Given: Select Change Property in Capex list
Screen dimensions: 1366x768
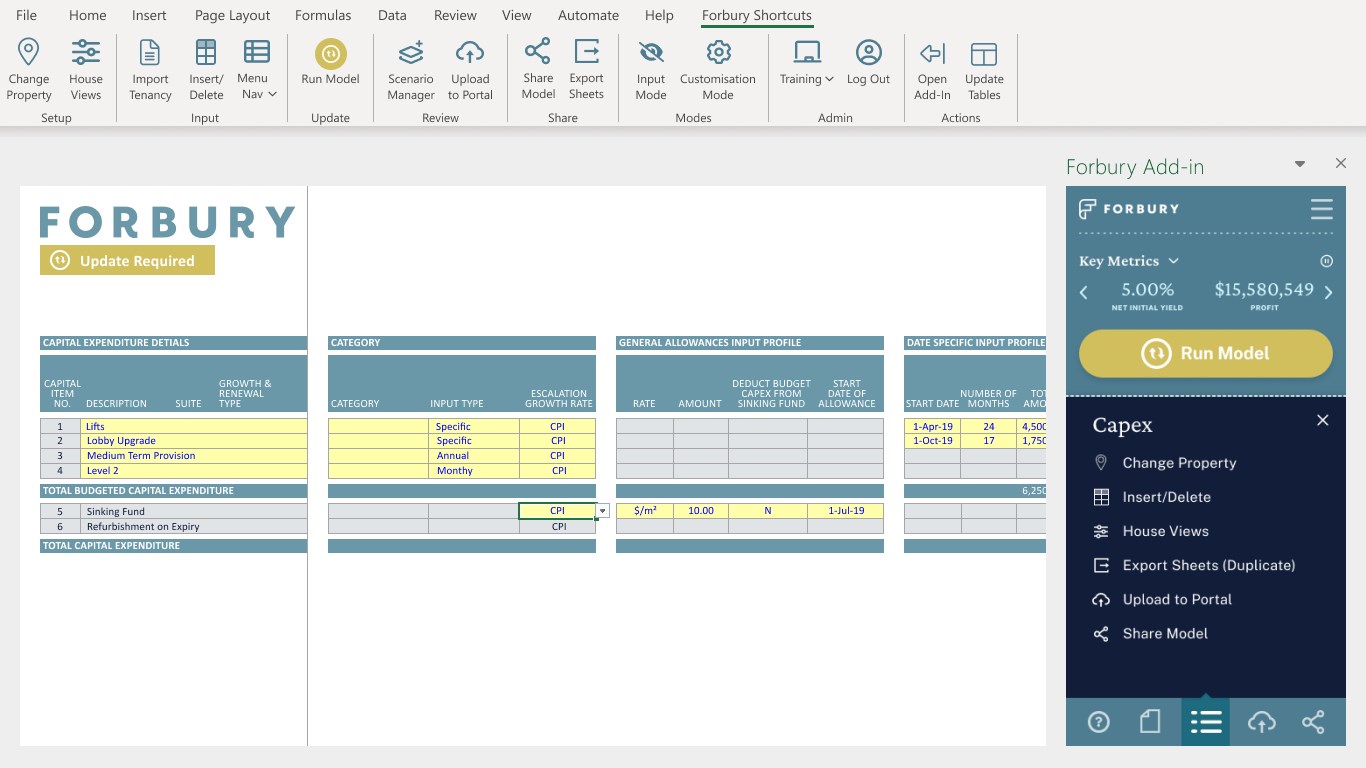Looking at the screenshot, I should 1166,463.
